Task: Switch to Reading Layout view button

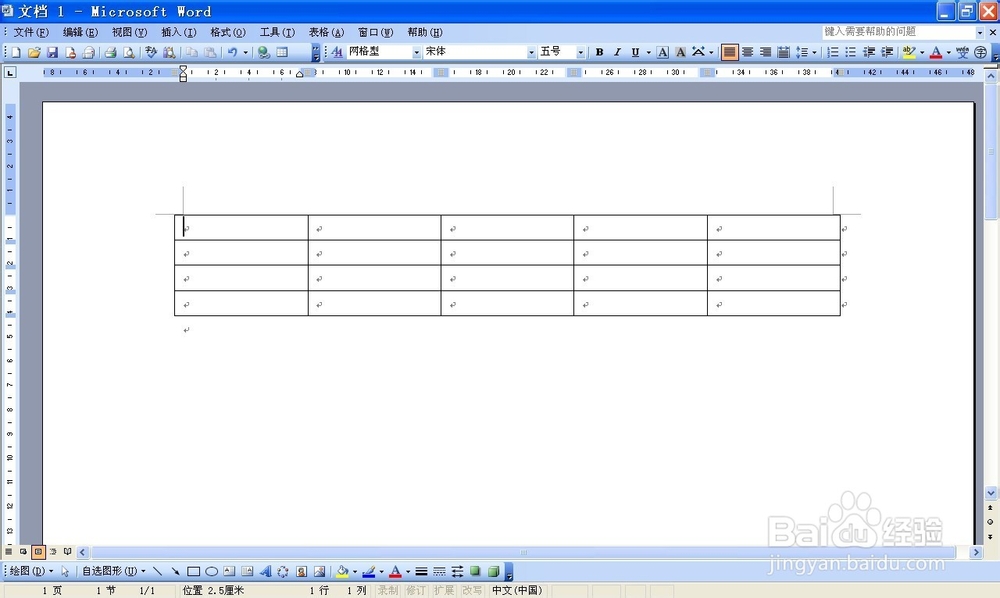Action: [x=67, y=551]
